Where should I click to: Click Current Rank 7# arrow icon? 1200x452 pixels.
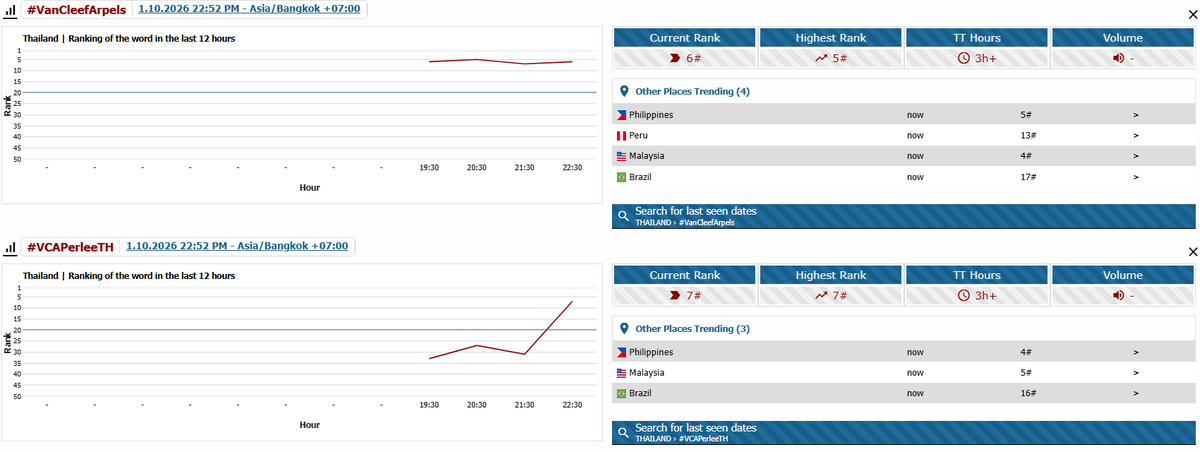(x=675, y=295)
